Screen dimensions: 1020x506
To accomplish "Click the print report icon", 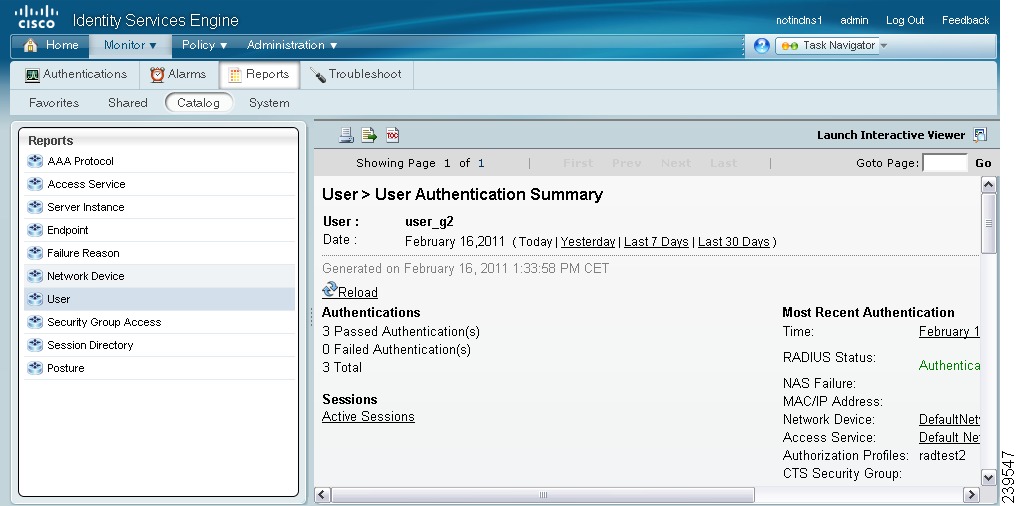I will [x=346, y=135].
